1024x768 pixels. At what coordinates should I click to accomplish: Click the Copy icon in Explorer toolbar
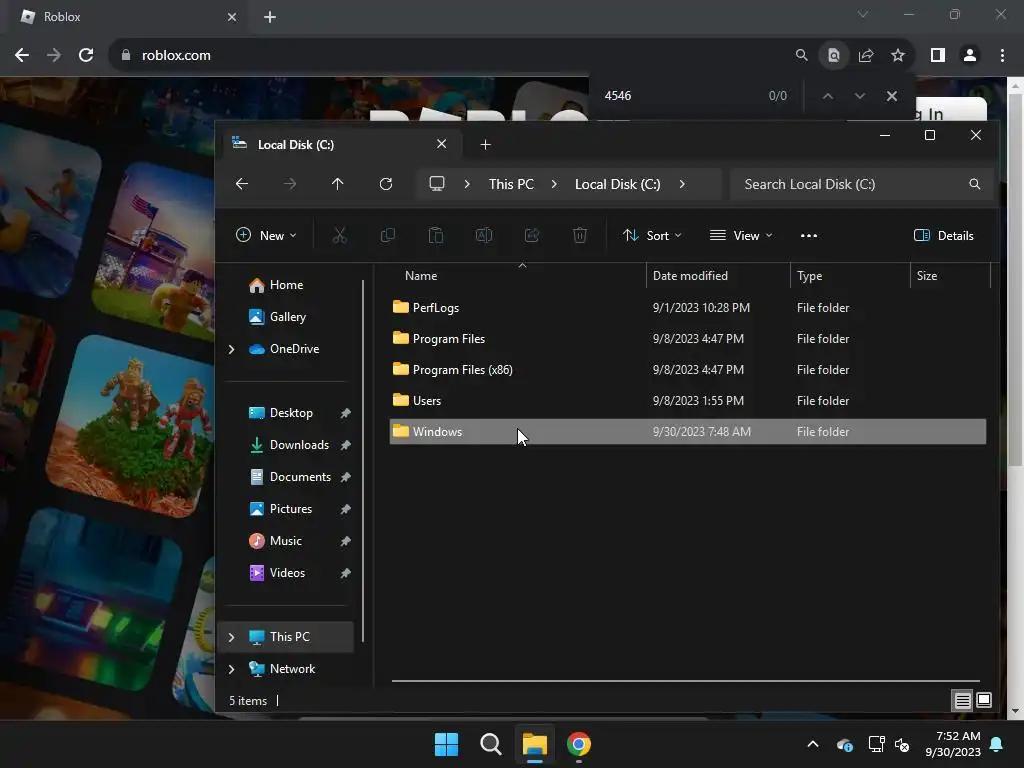click(387, 236)
